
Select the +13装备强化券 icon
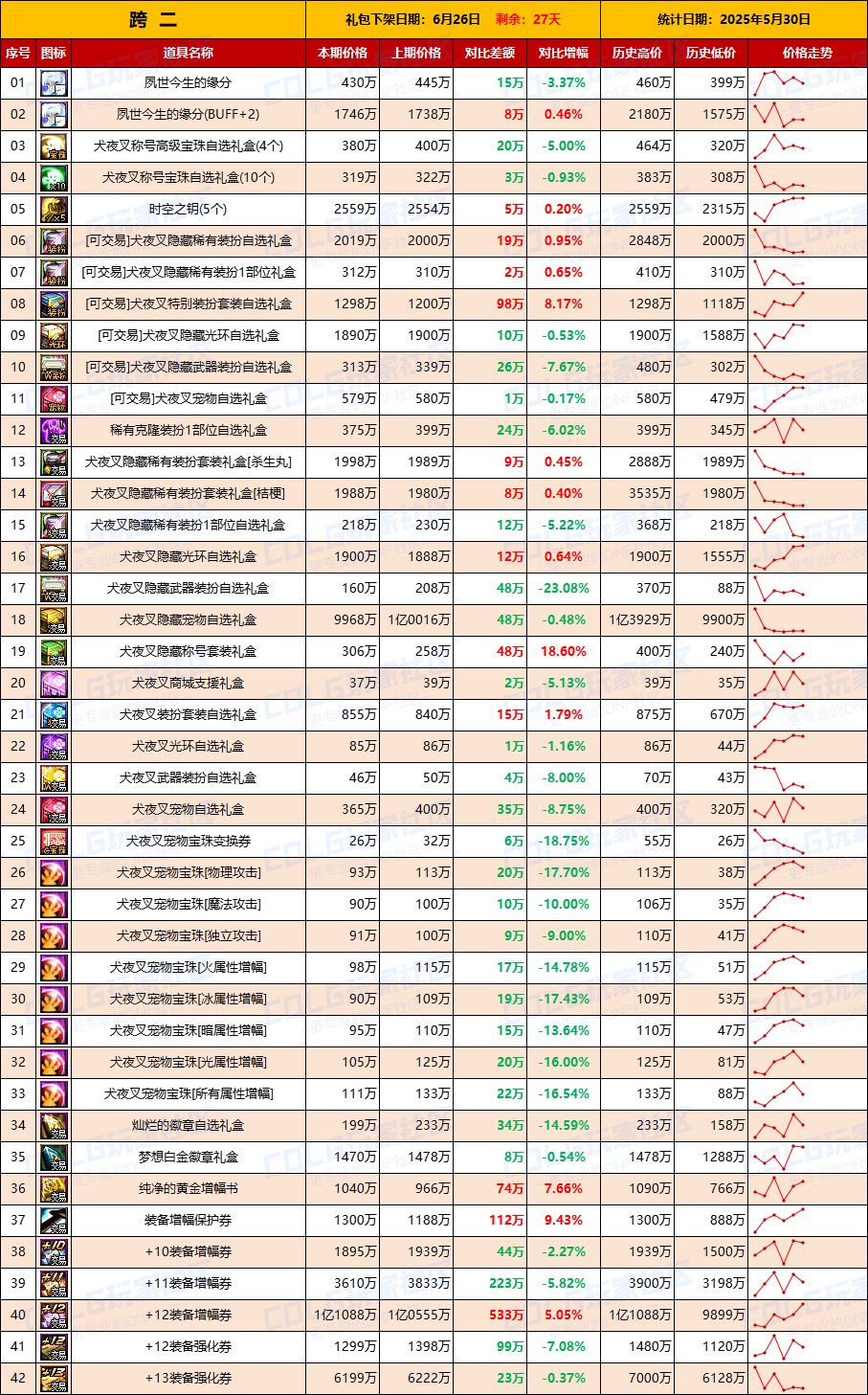[x=54, y=1379]
